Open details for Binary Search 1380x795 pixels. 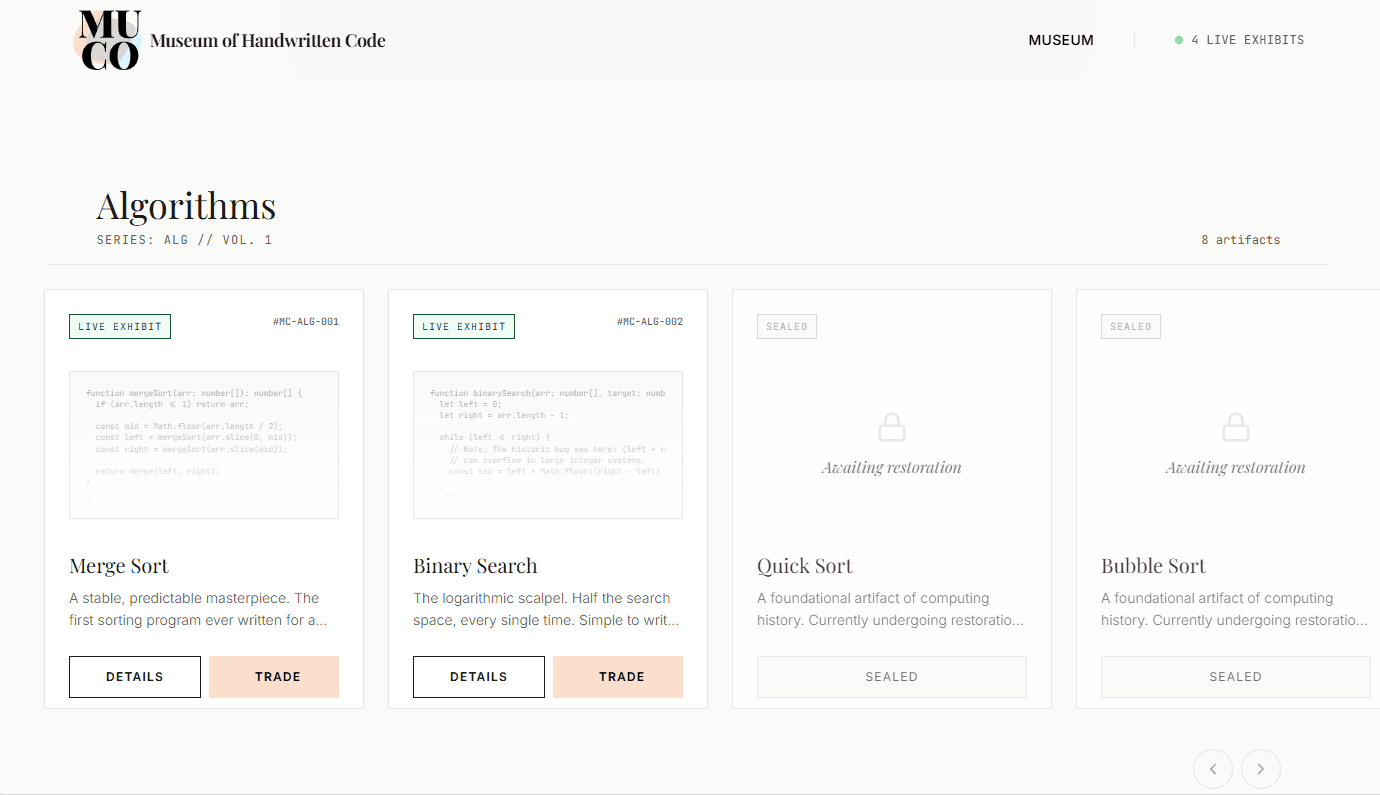click(478, 676)
